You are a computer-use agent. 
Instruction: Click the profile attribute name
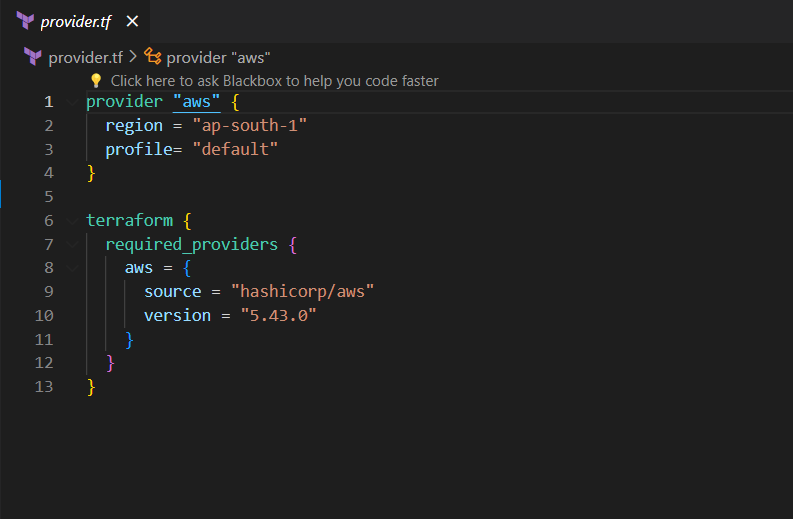pyautogui.click(x=139, y=149)
